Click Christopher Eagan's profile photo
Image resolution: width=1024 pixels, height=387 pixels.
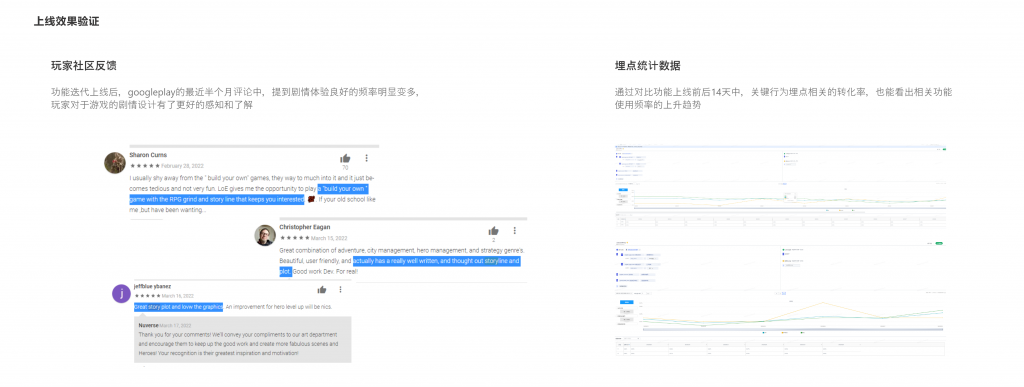click(264, 236)
